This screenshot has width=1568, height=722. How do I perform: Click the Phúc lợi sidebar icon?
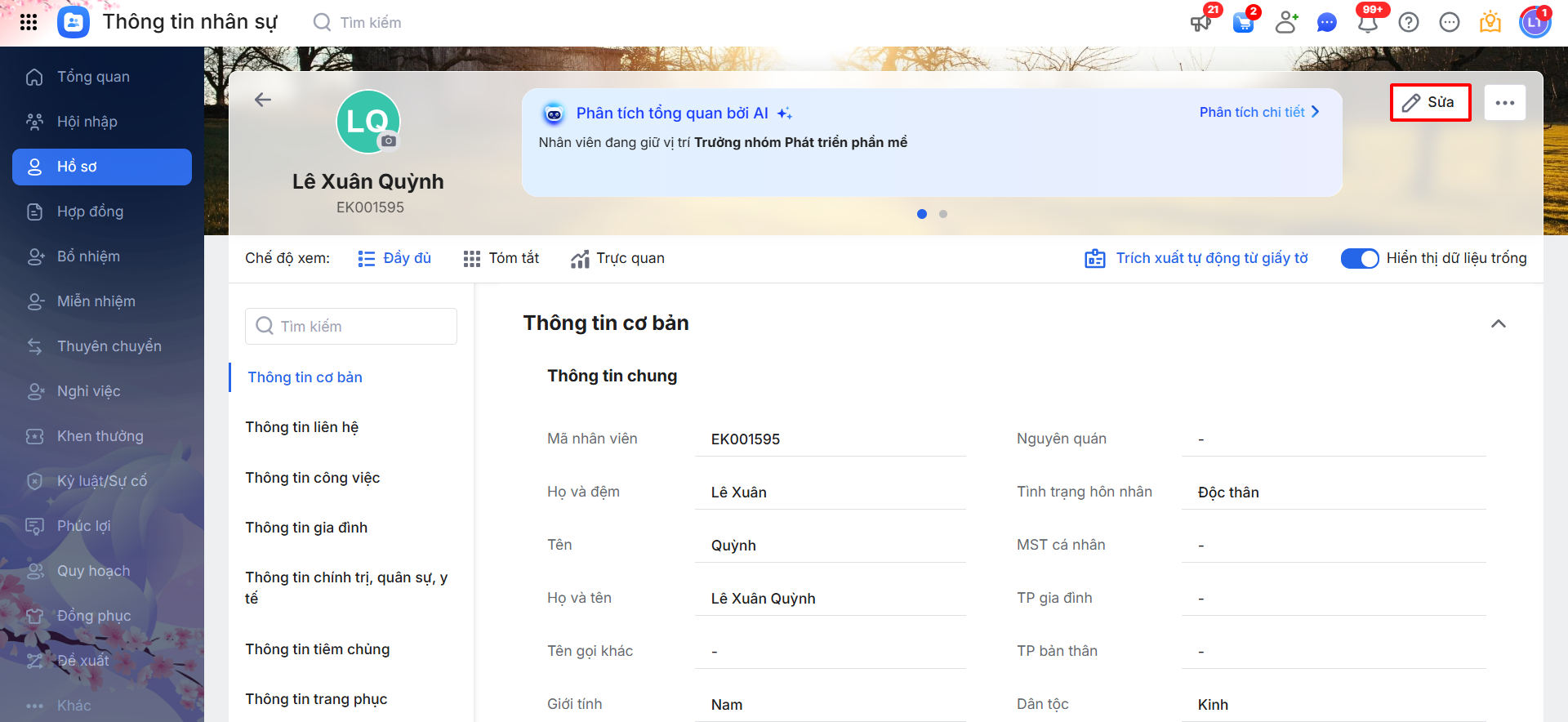[x=35, y=526]
